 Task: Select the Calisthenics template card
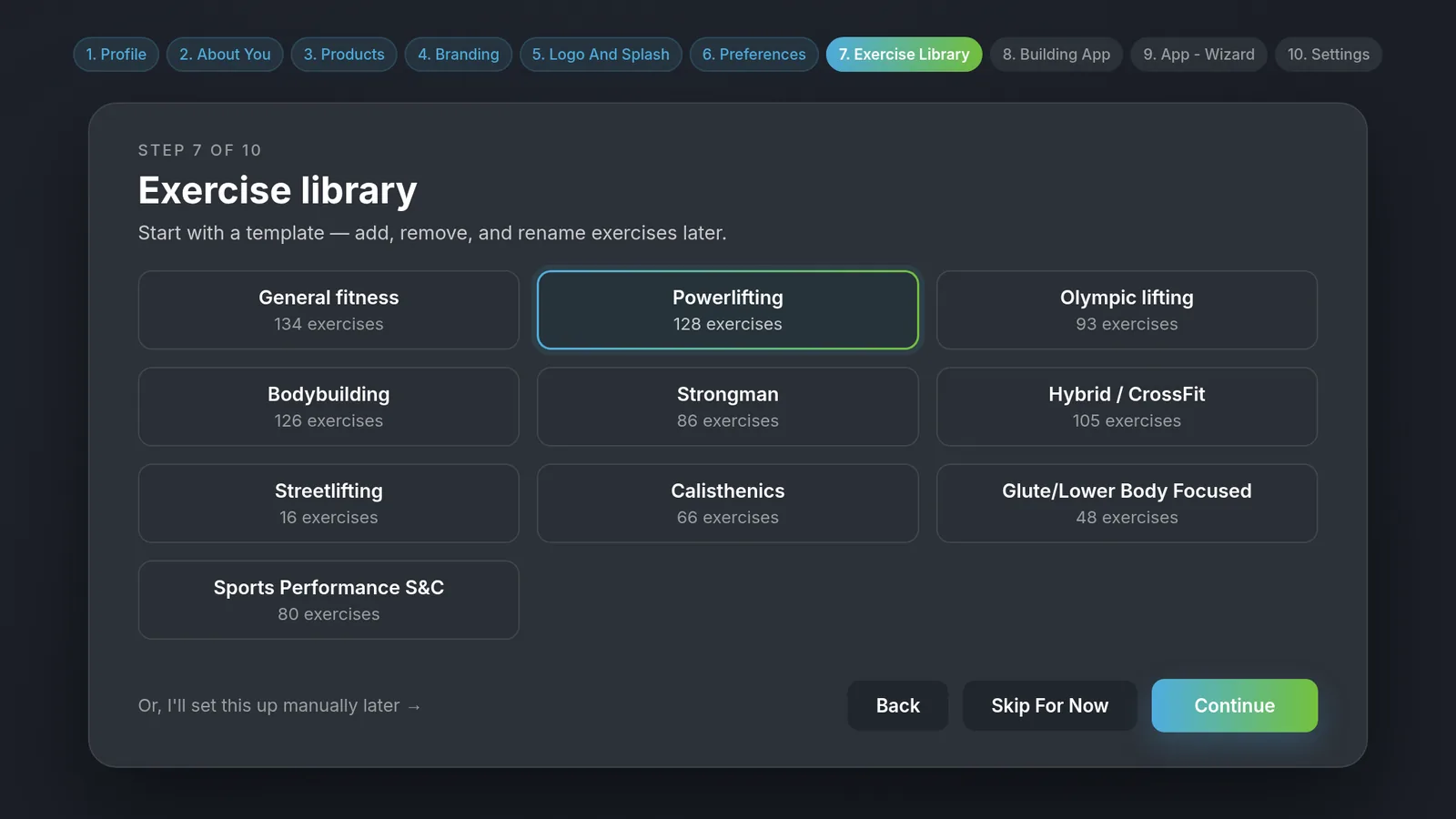pyautogui.click(x=728, y=503)
